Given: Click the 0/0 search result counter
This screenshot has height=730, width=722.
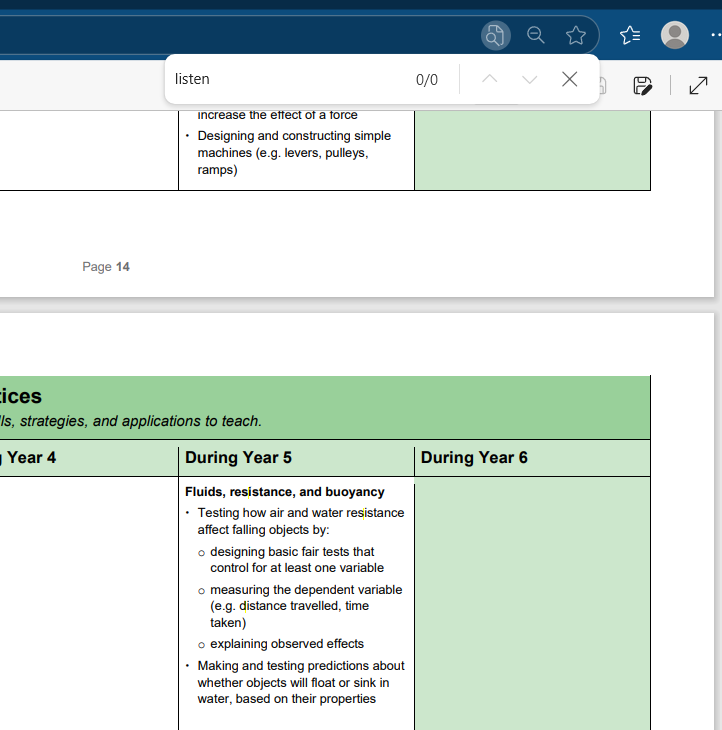Looking at the screenshot, I should click(x=427, y=80).
